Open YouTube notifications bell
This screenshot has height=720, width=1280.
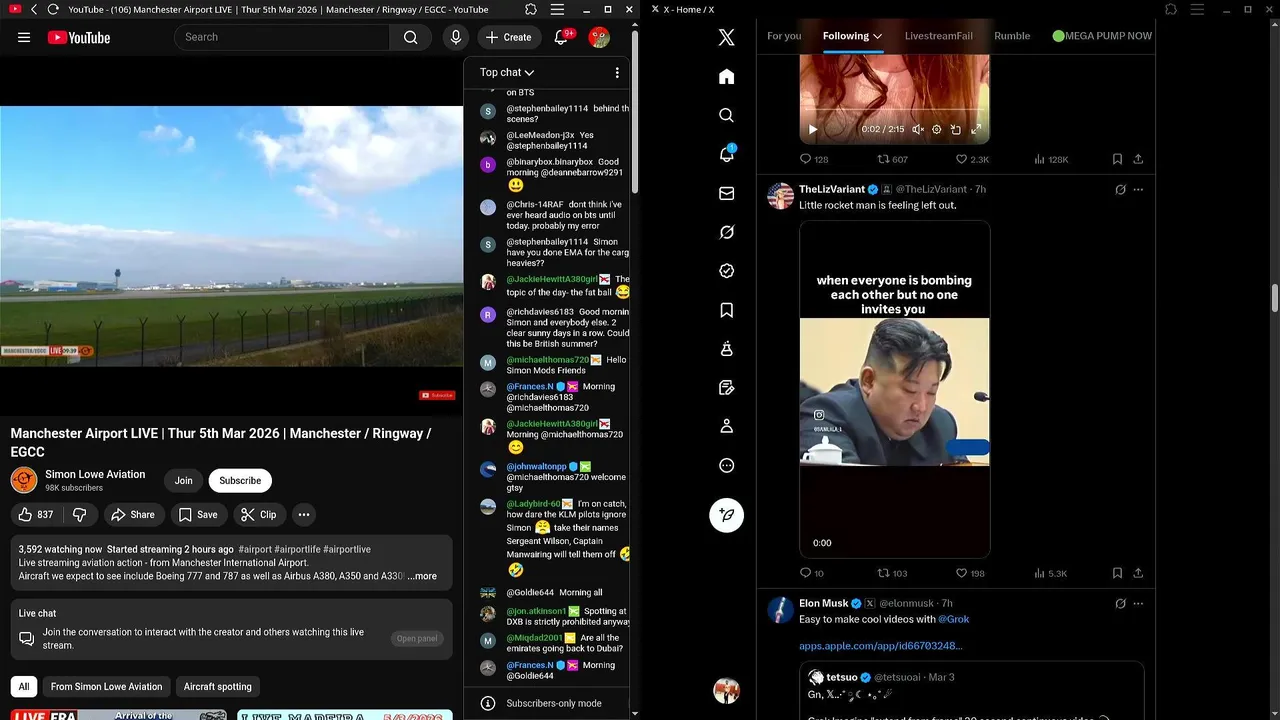pyautogui.click(x=562, y=37)
